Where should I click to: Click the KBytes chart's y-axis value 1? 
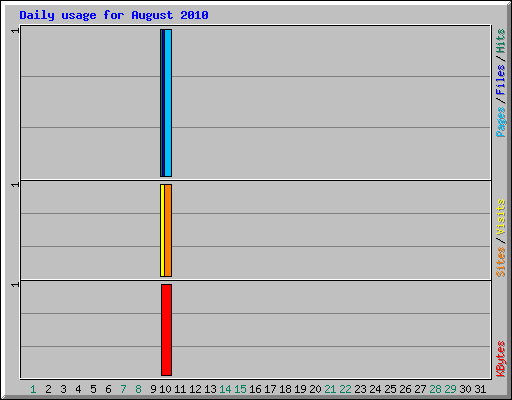(15, 284)
